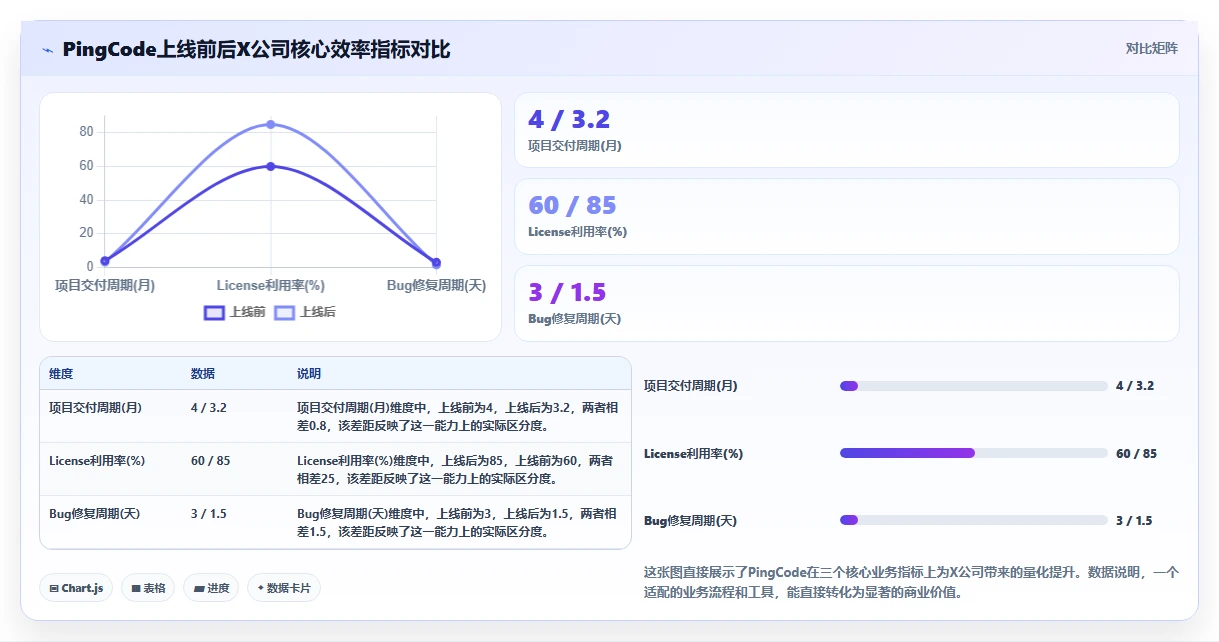
Task: Select the 4 / 3.2 project delivery card
Action: 847,130
